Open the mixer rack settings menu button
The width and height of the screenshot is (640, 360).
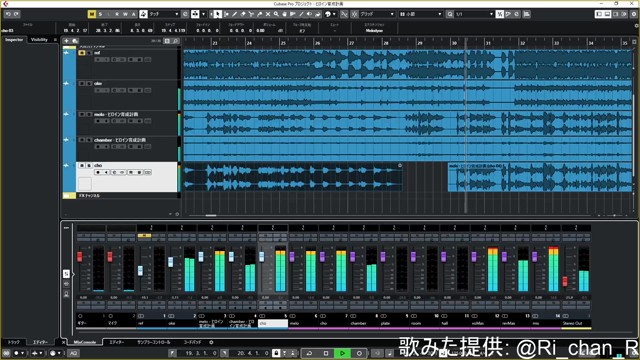pos(66,228)
